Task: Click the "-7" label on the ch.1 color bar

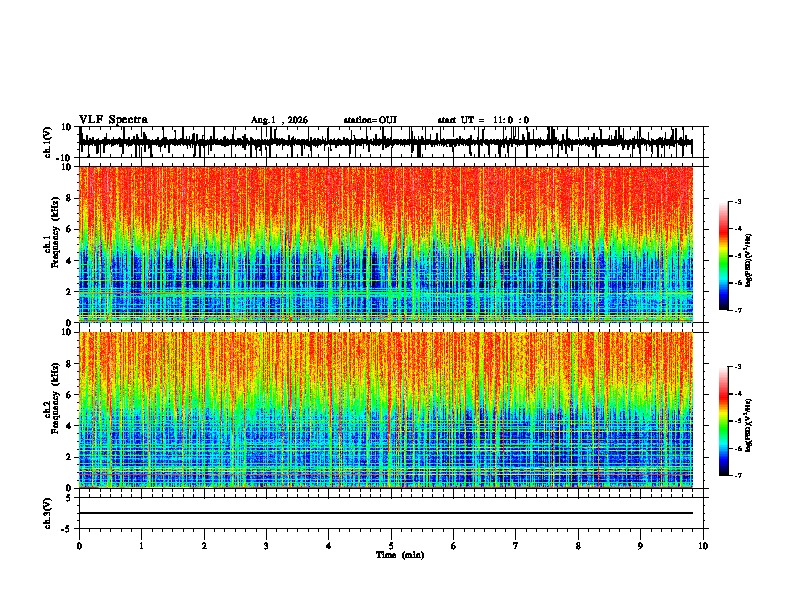Action: tap(738, 310)
